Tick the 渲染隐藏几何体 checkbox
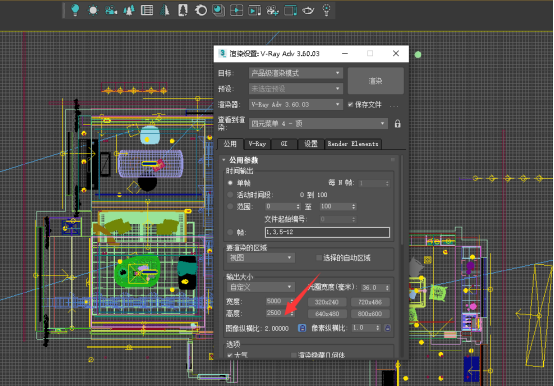The width and height of the screenshot is (554, 386). [294, 355]
